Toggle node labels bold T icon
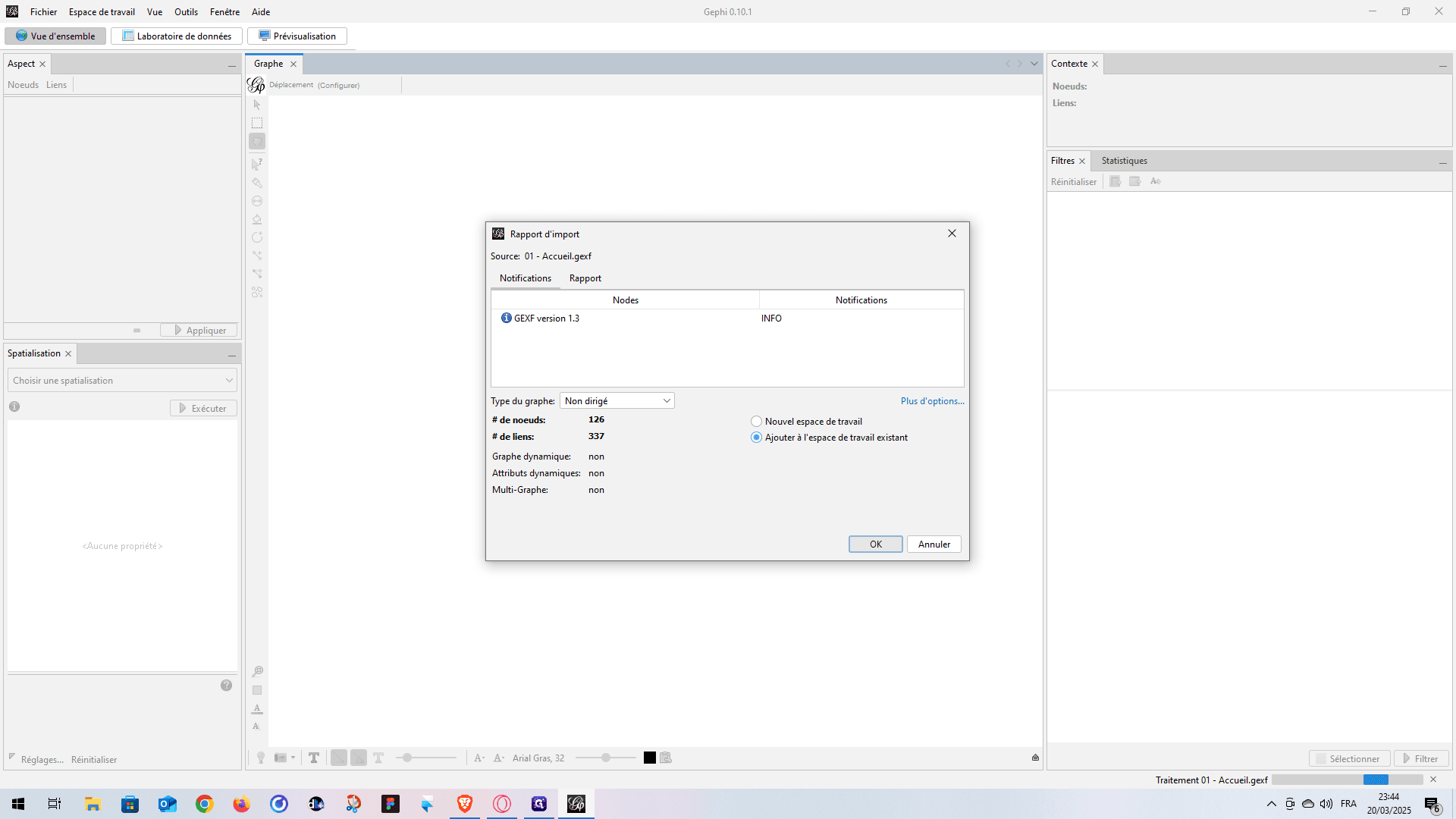Image resolution: width=1456 pixels, height=819 pixels. coord(314,758)
